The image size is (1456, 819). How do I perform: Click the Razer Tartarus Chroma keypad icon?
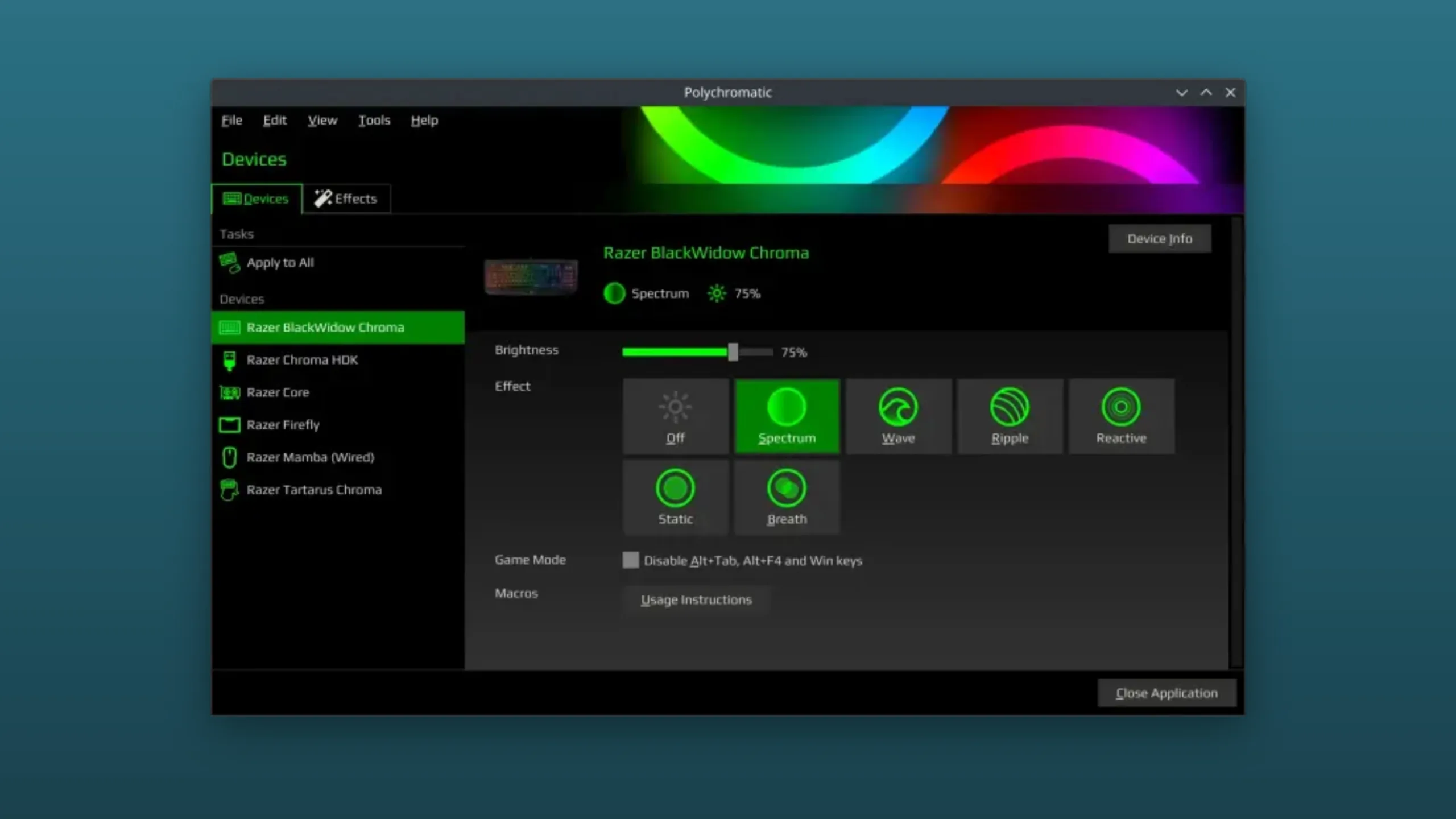(229, 490)
